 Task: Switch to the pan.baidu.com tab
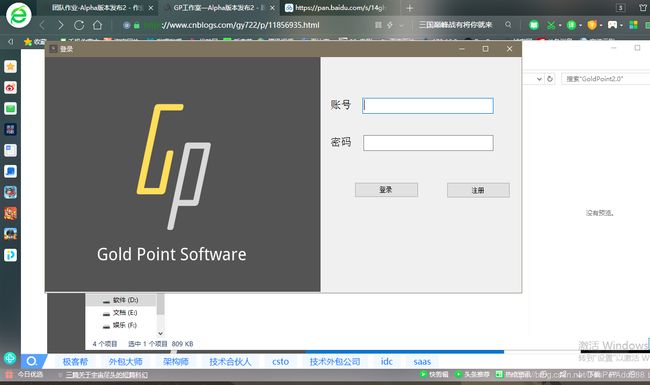tap(340, 8)
